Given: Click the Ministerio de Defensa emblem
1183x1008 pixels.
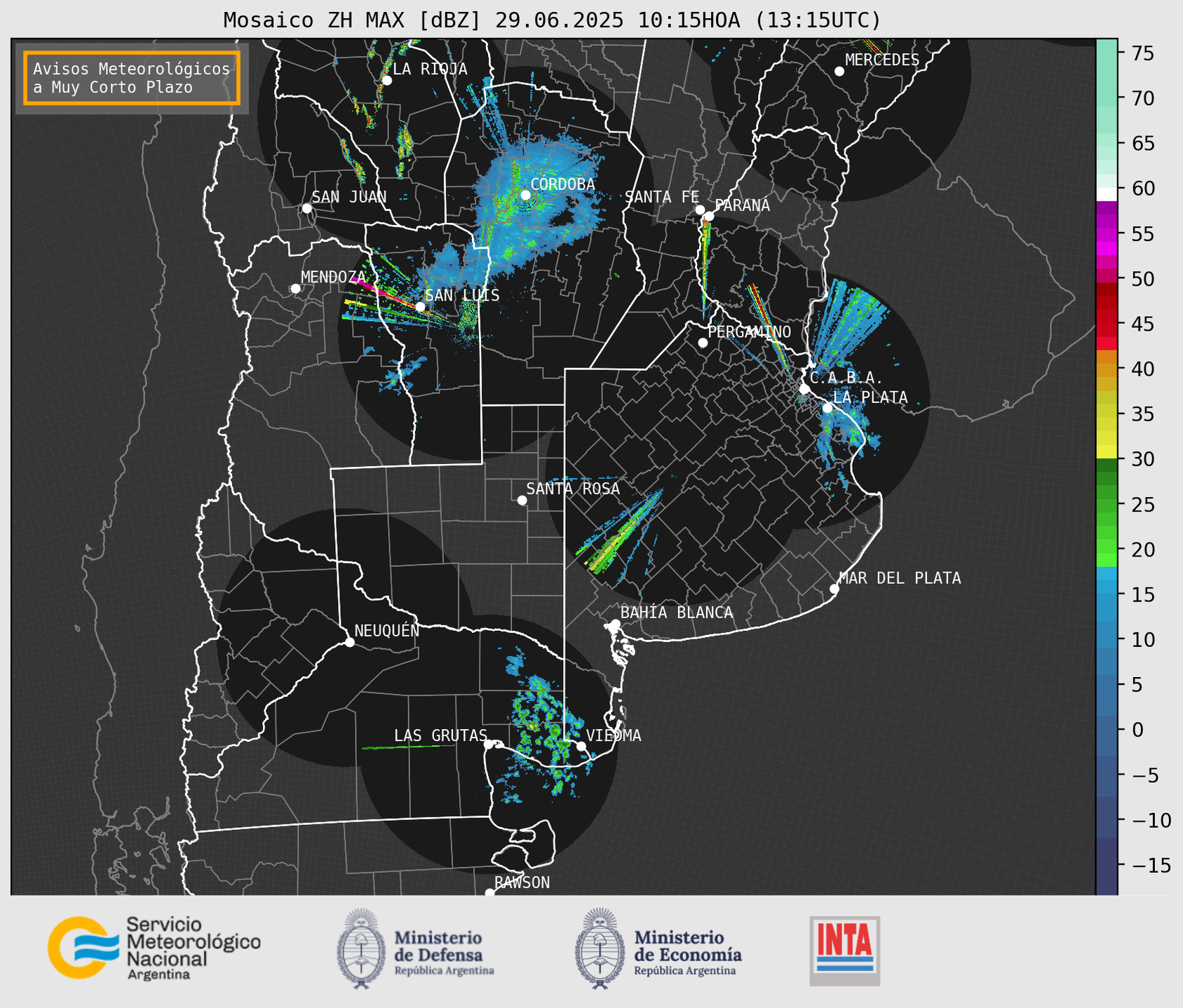Looking at the screenshot, I should [x=361, y=948].
